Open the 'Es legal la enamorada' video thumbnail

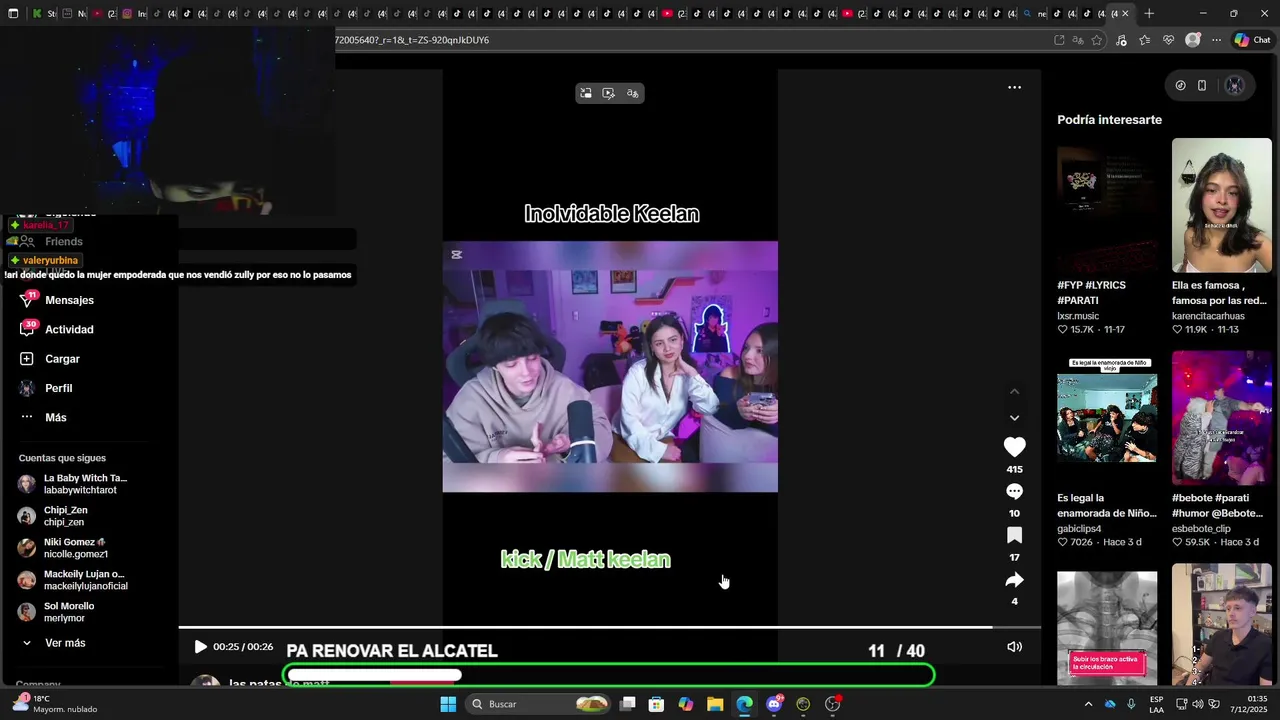click(1107, 418)
